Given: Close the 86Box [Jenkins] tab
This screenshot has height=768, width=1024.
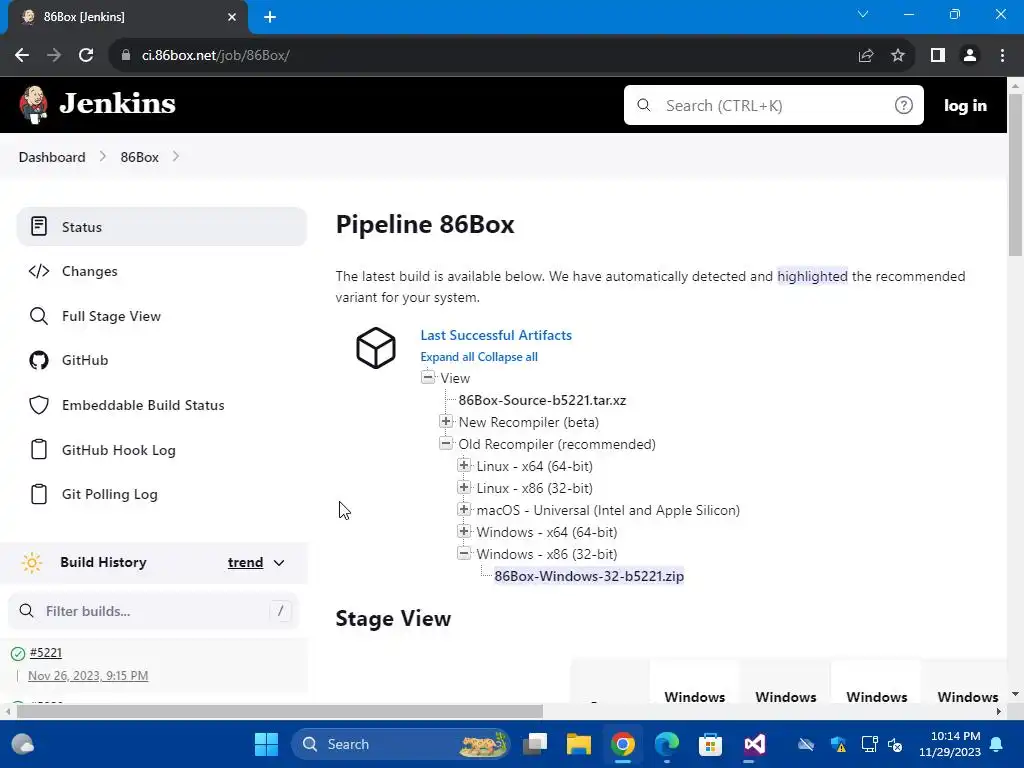Looking at the screenshot, I should 232,17.
